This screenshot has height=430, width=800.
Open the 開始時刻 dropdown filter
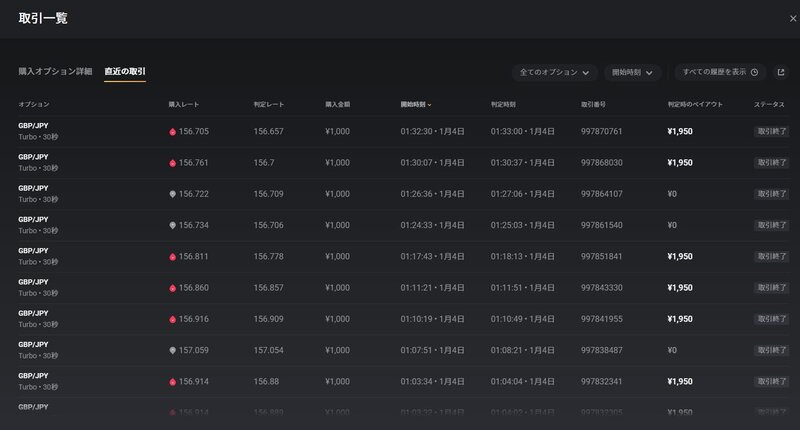pos(632,72)
